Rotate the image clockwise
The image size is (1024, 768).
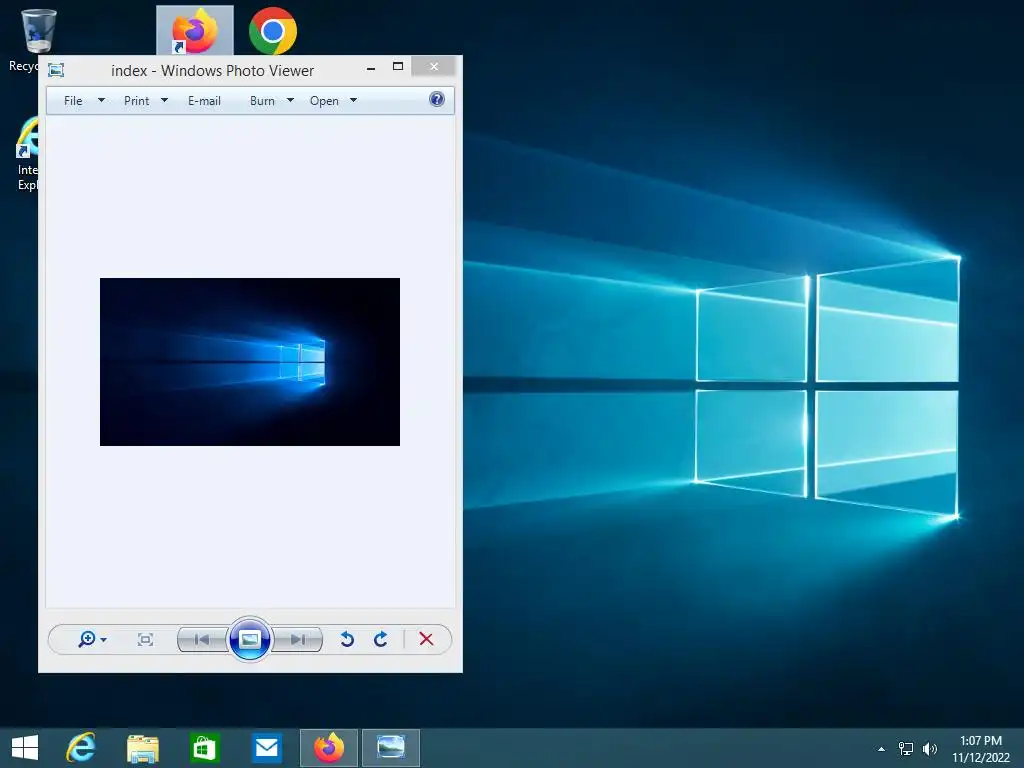point(381,639)
